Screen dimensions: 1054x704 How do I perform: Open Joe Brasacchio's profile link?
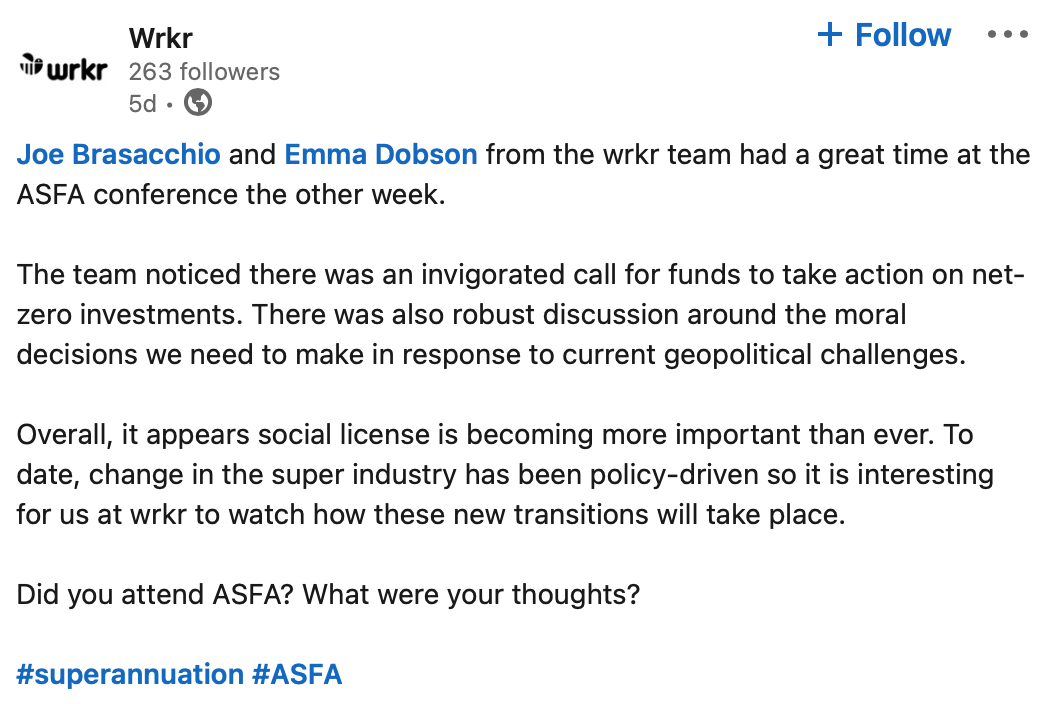coord(118,154)
